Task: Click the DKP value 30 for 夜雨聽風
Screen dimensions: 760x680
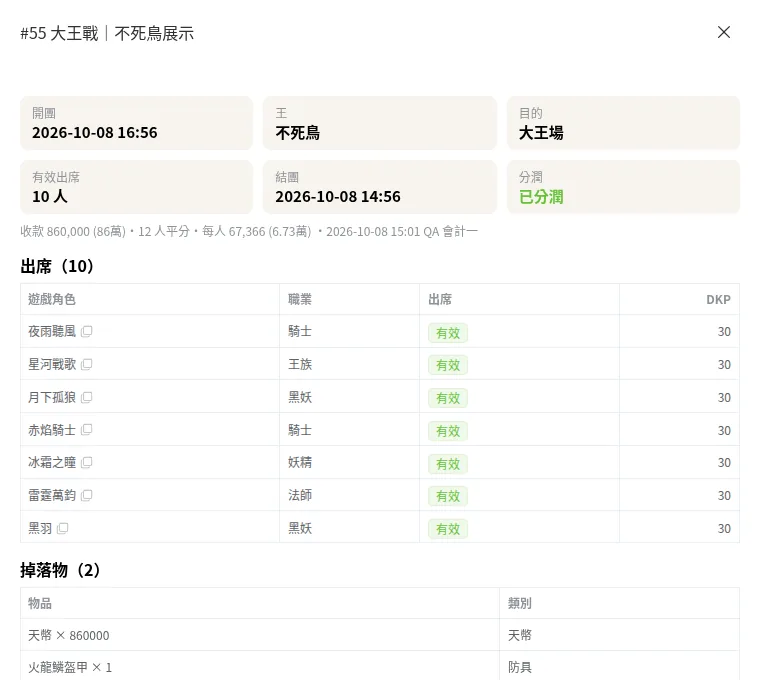Action: pos(724,332)
